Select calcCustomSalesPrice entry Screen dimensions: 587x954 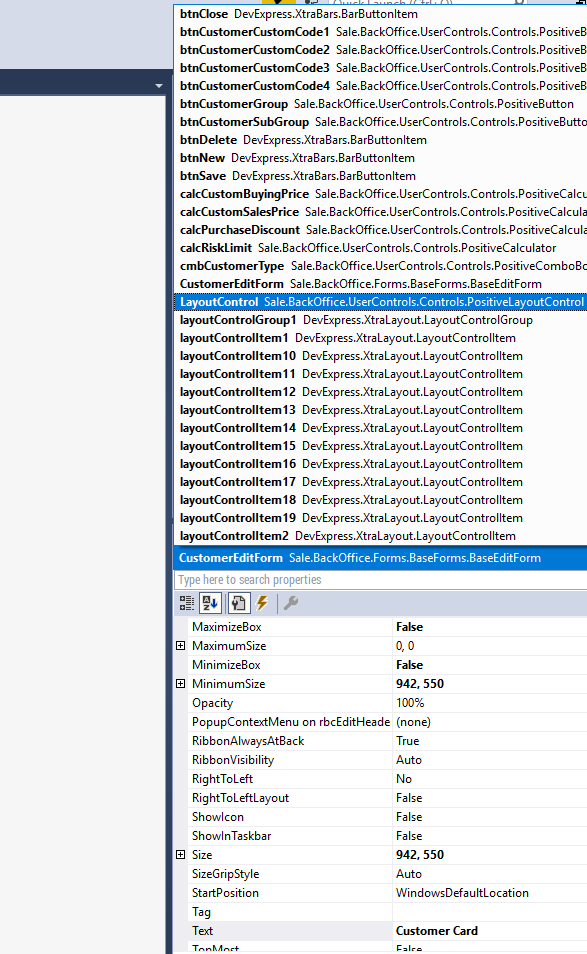[381, 212]
